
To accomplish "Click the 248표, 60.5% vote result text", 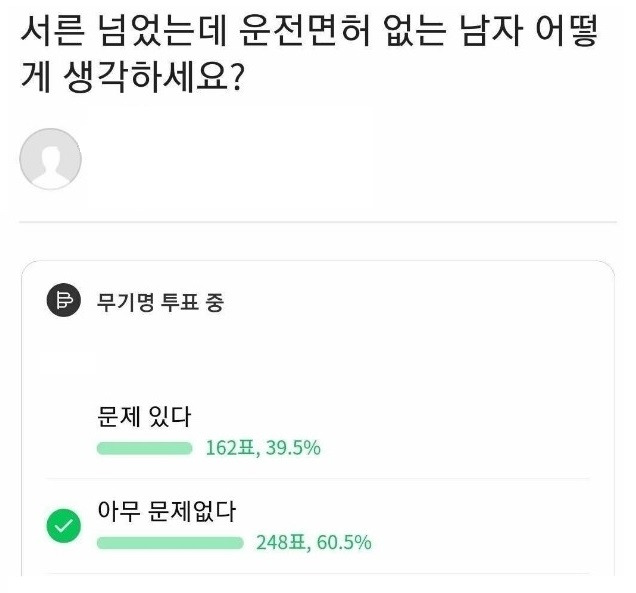I will [313, 543].
